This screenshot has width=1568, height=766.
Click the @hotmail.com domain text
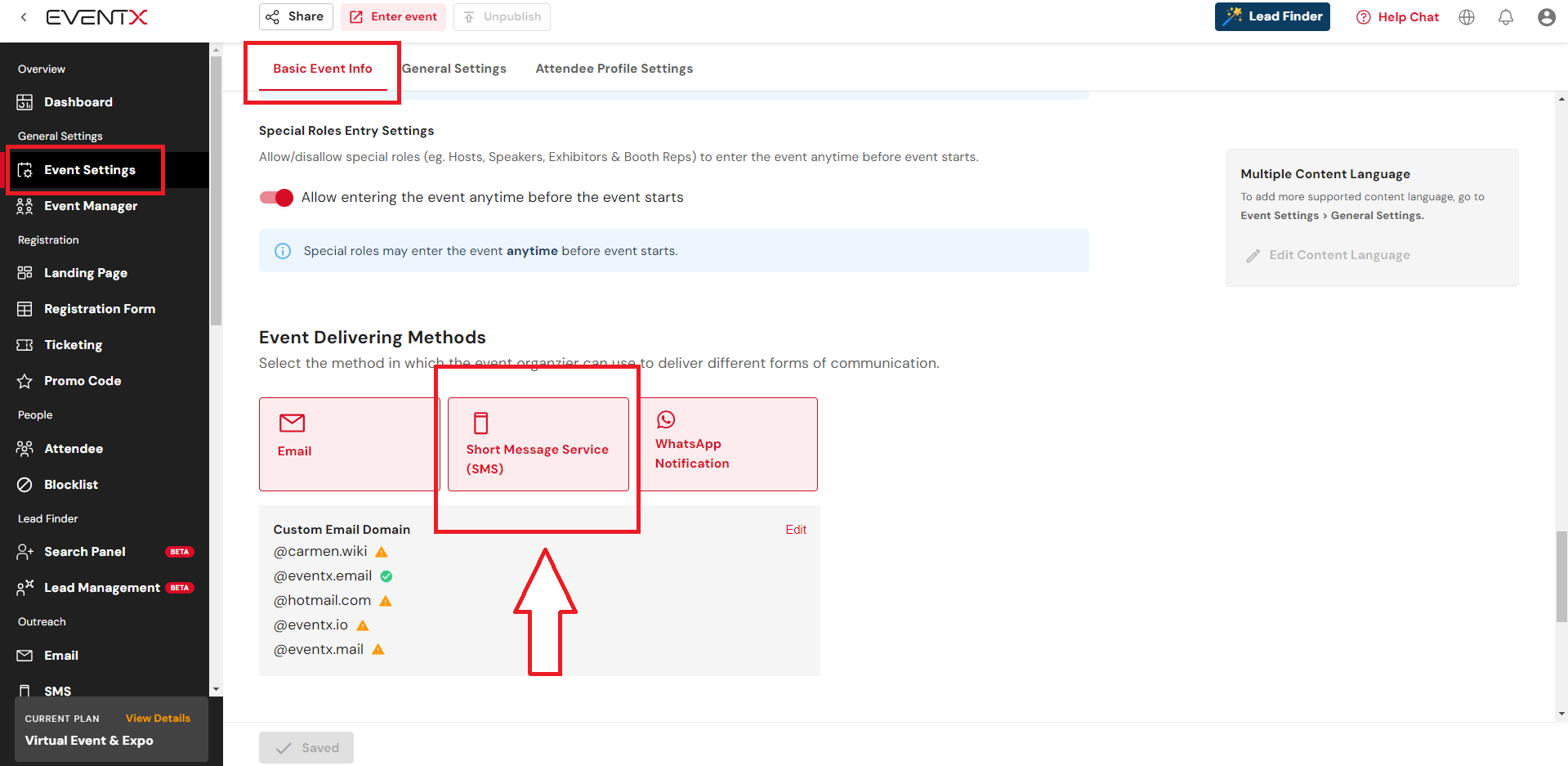(x=322, y=601)
